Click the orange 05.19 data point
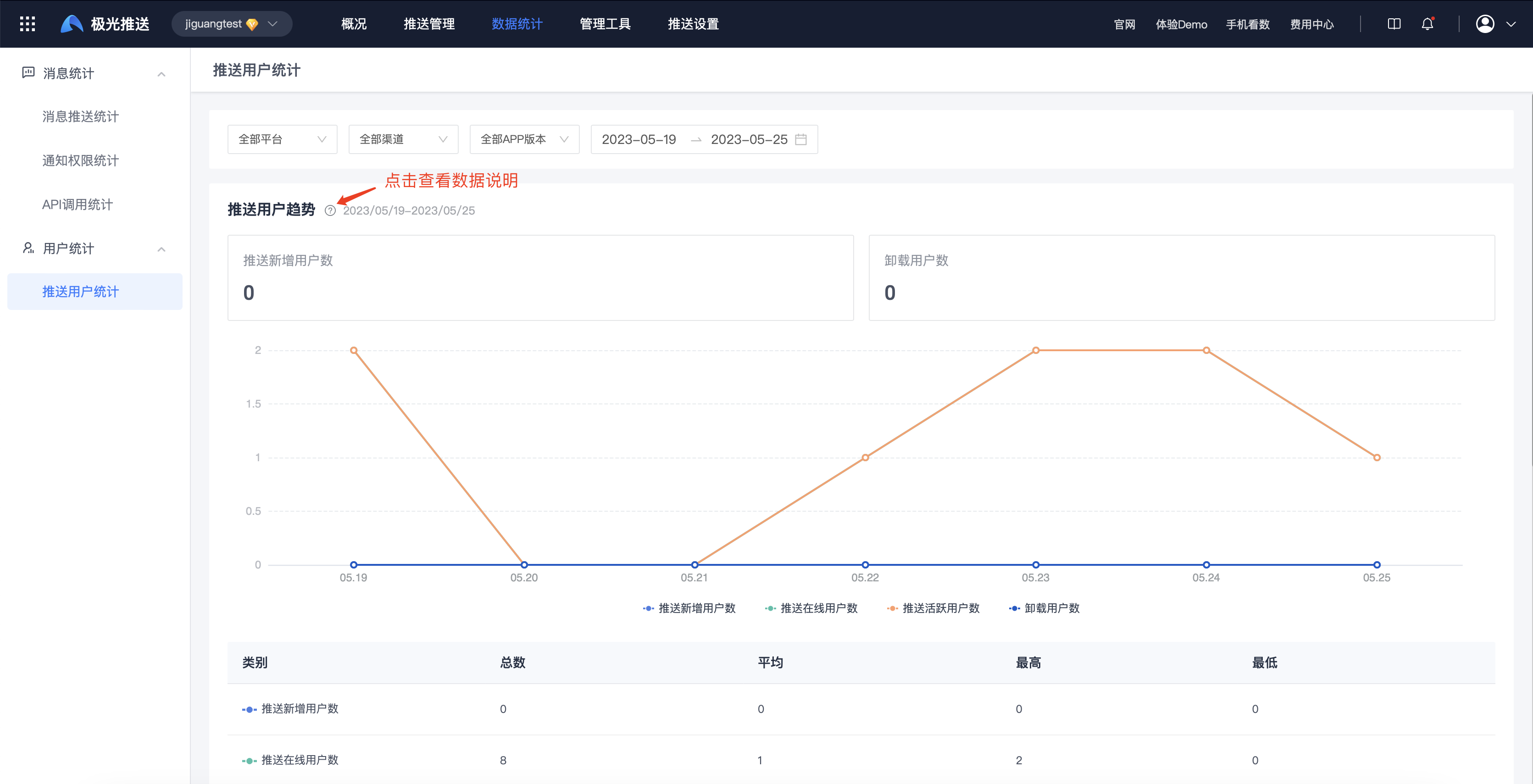Viewport: 1533px width, 784px height. coord(354,350)
